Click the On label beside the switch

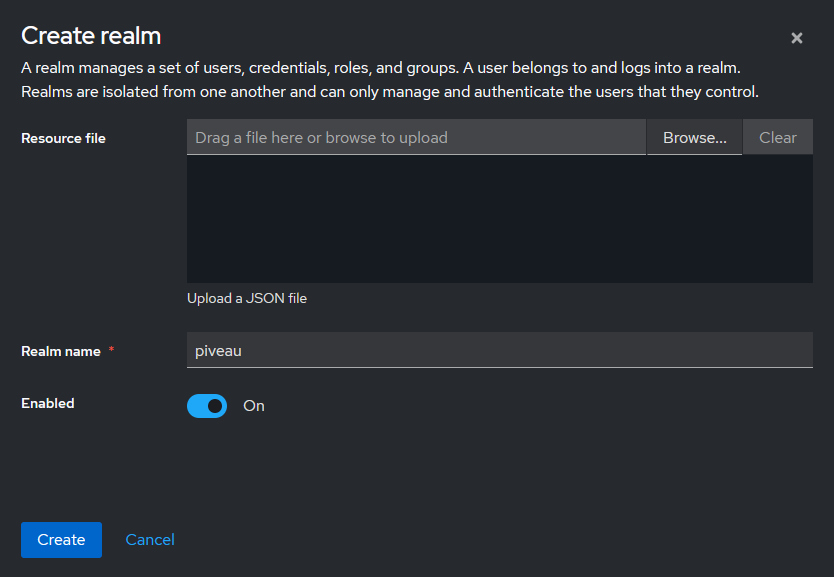point(254,406)
